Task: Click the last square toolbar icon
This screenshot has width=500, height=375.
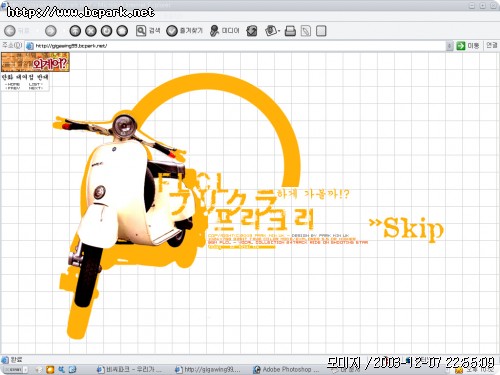Action: [321, 31]
